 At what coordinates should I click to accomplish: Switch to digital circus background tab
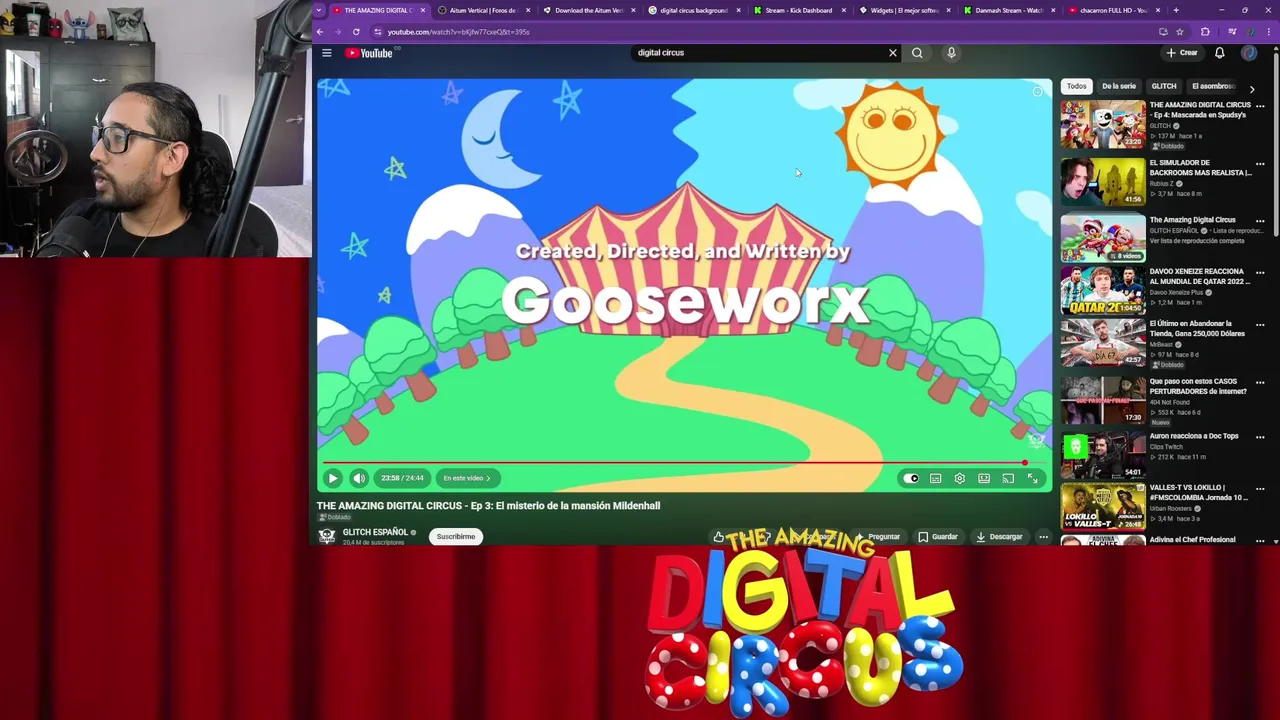[x=693, y=10]
